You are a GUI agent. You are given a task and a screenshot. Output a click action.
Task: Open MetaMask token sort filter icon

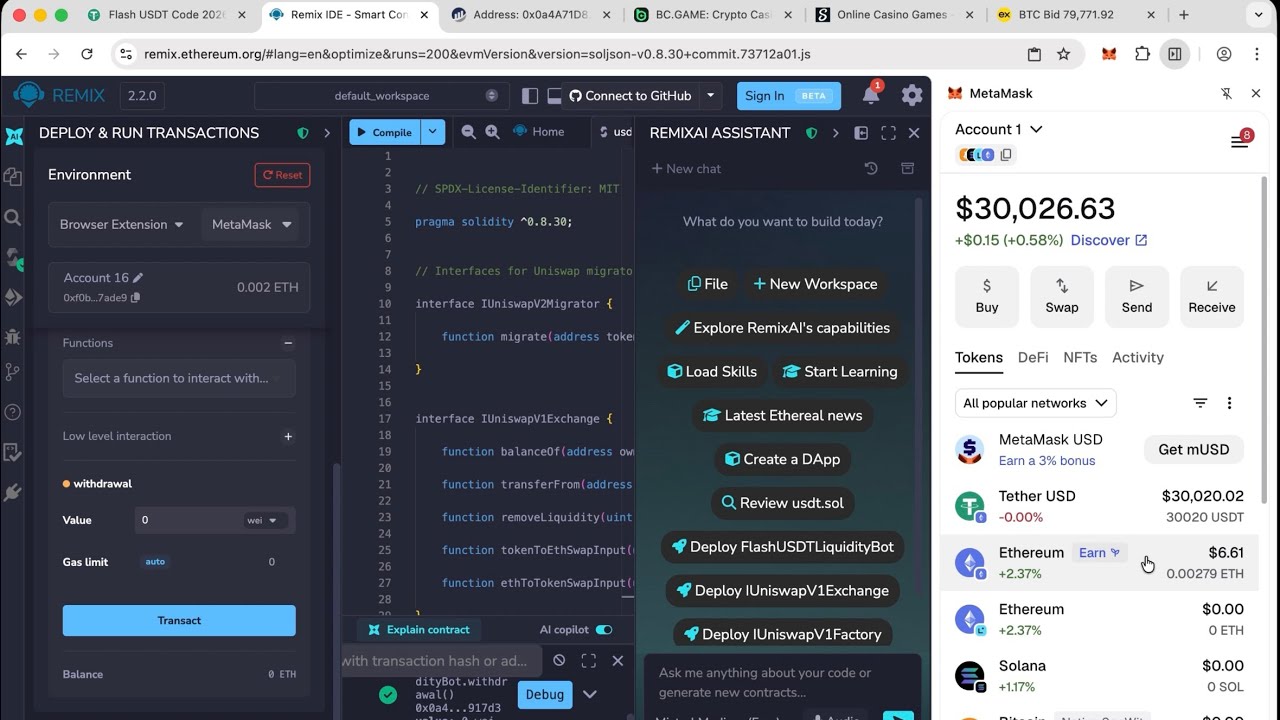[1200, 403]
